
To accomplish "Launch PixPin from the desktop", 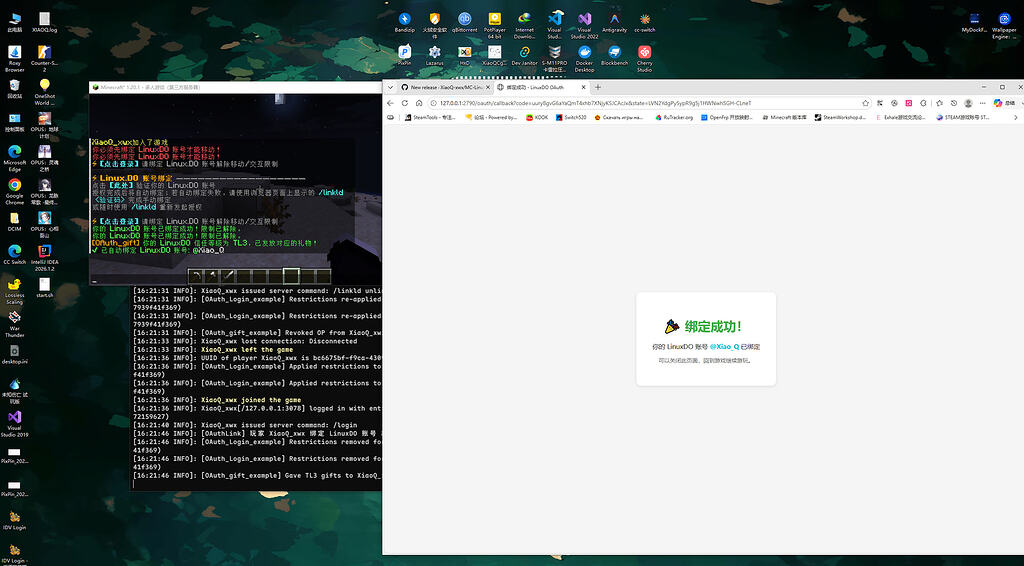I will tap(404, 55).
